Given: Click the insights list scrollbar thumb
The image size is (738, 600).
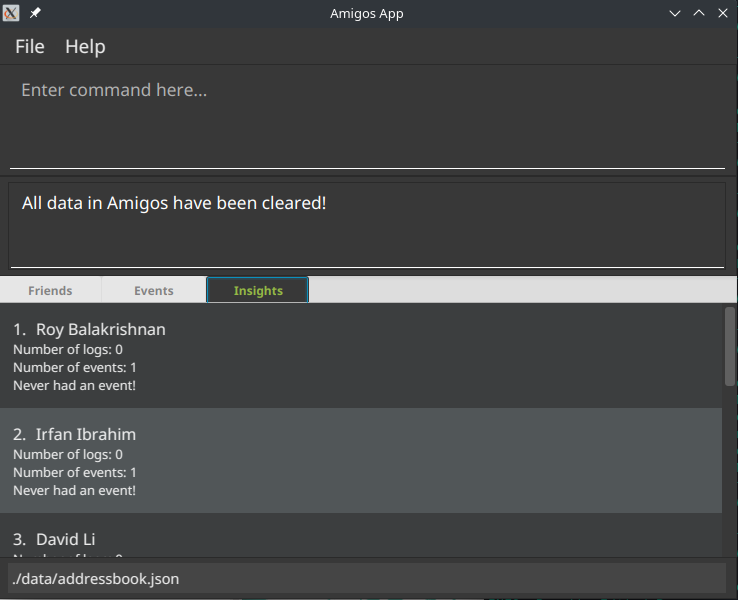Looking at the screenshot, I should tap(730, 346).
